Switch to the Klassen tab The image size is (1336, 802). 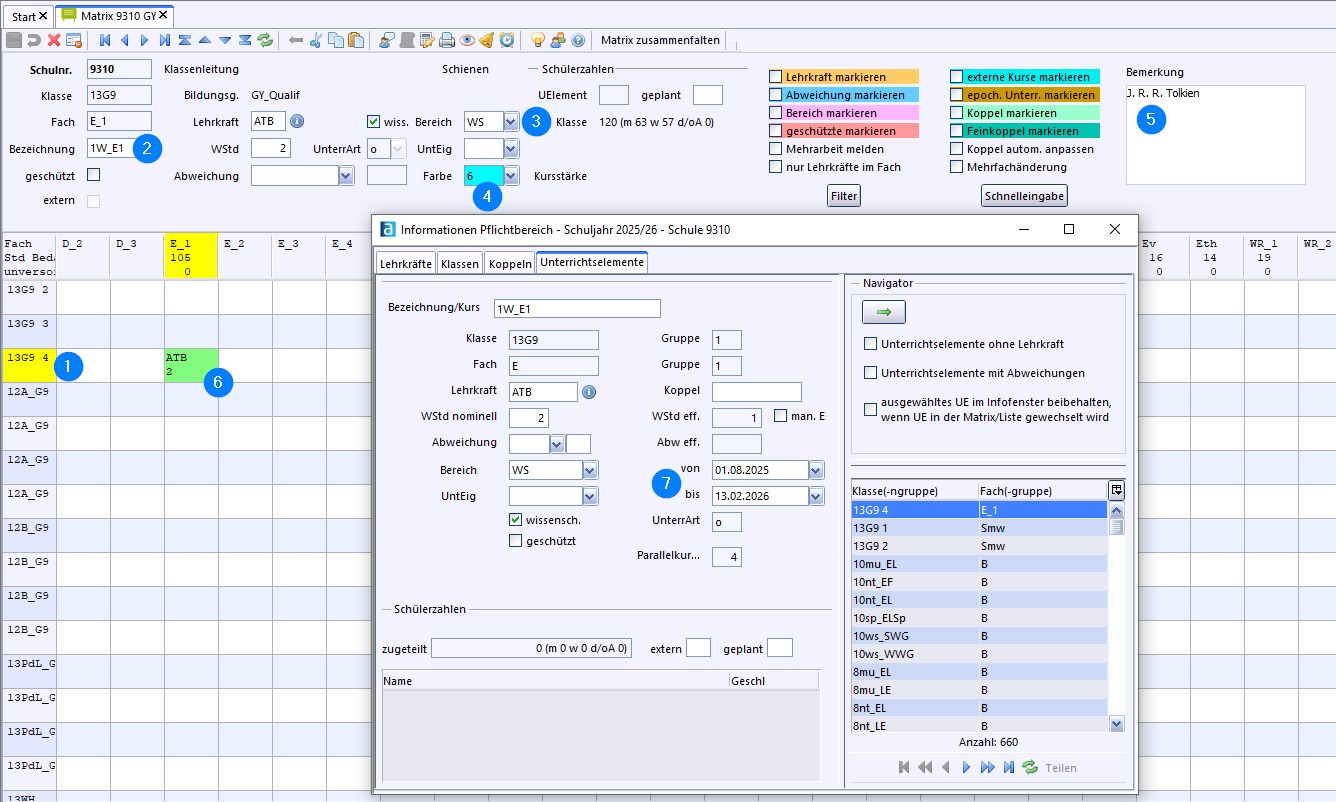click(460, 264)
